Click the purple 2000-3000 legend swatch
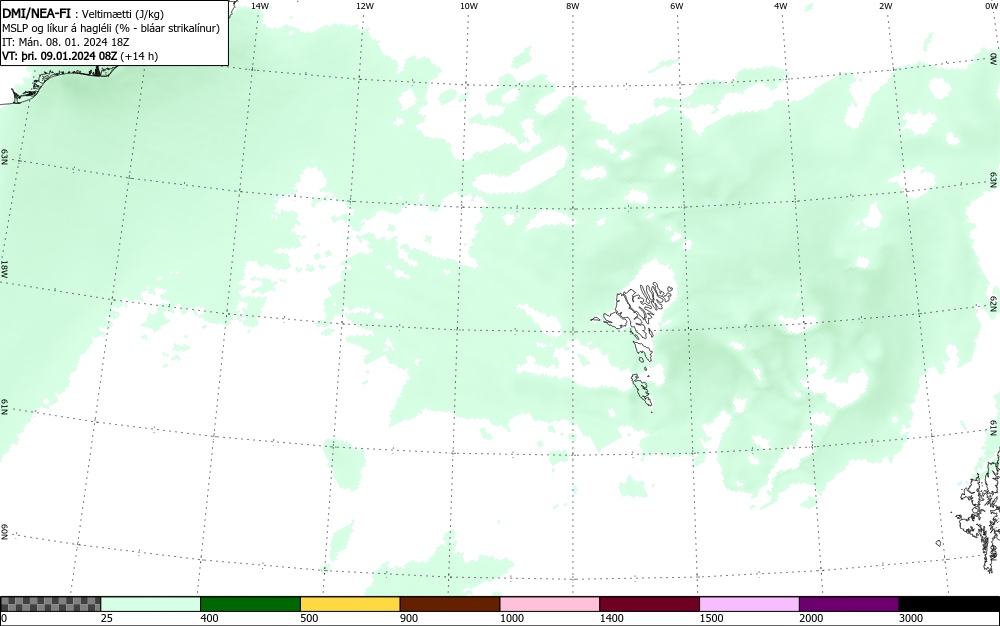 849,604
